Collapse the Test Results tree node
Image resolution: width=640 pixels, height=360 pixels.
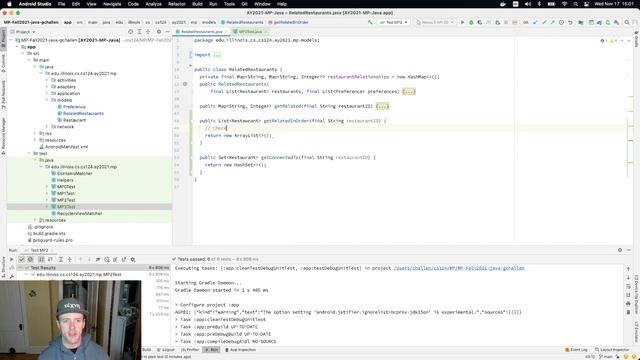(20, 268)
